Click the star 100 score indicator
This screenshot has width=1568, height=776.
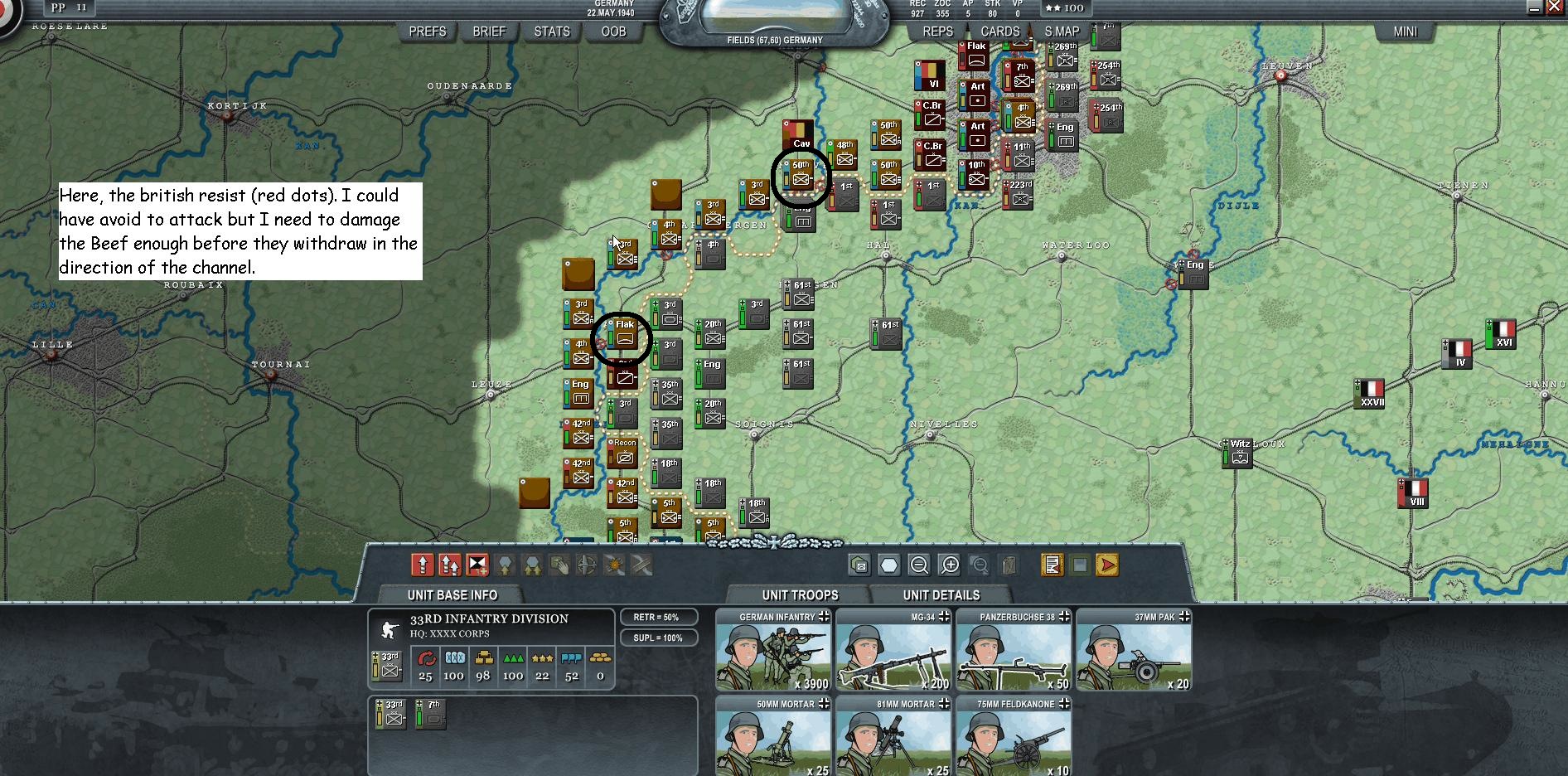tap(1065, 7)
